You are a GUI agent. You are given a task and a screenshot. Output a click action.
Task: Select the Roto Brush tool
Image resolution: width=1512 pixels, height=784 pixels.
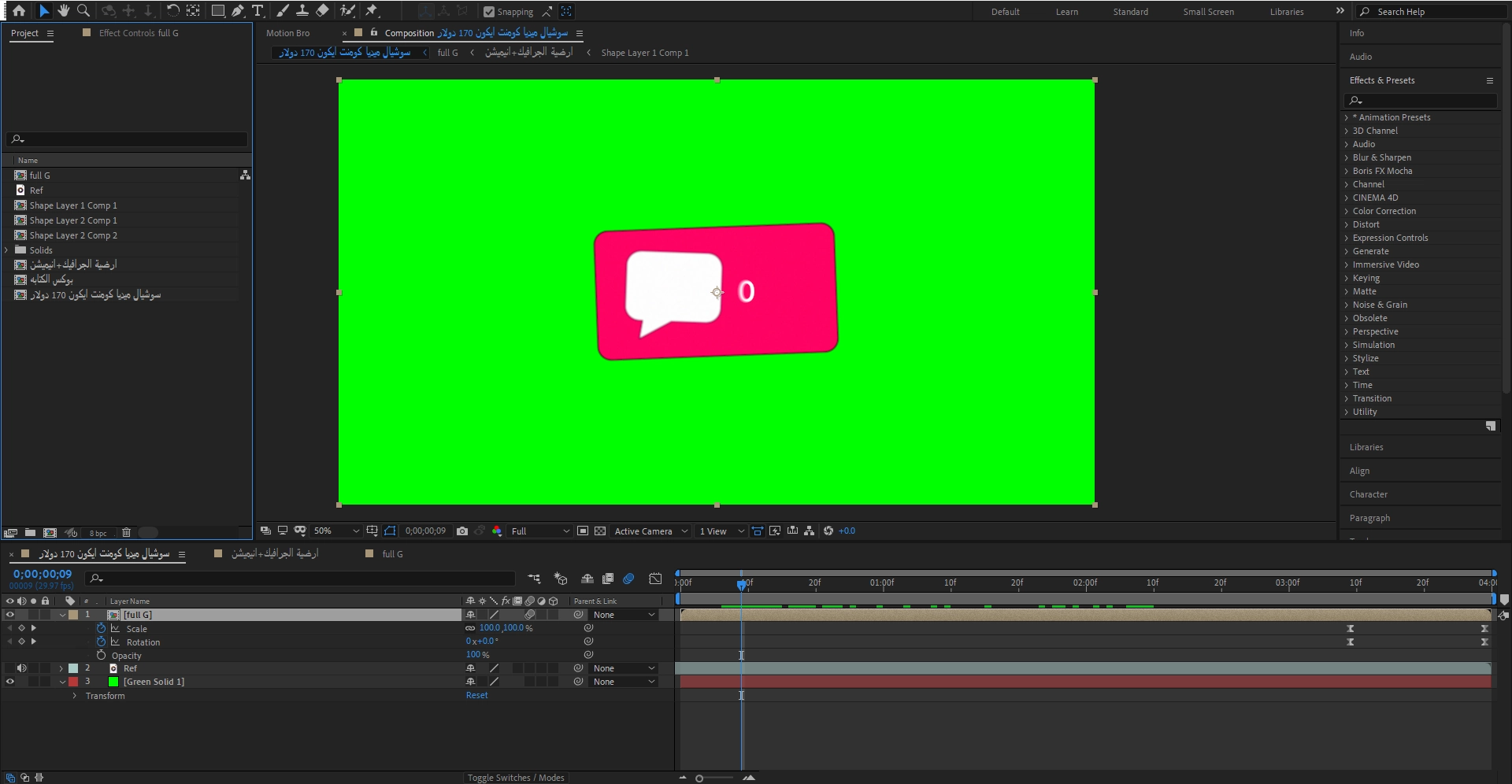coord(347,11)
